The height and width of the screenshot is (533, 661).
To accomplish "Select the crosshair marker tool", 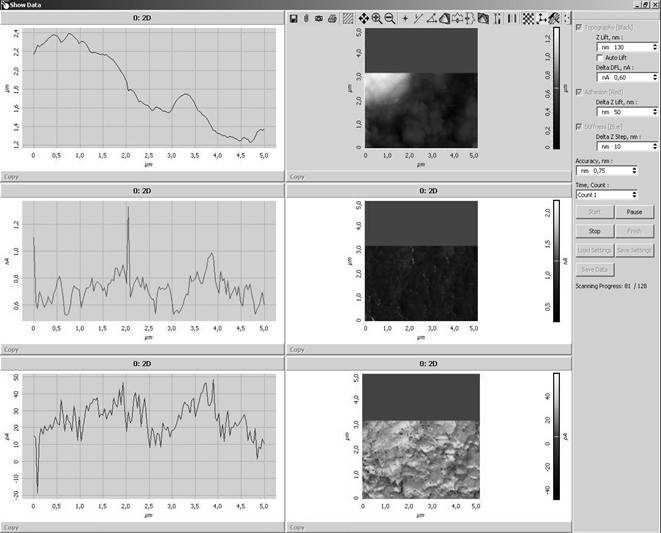I will (405, 18).
